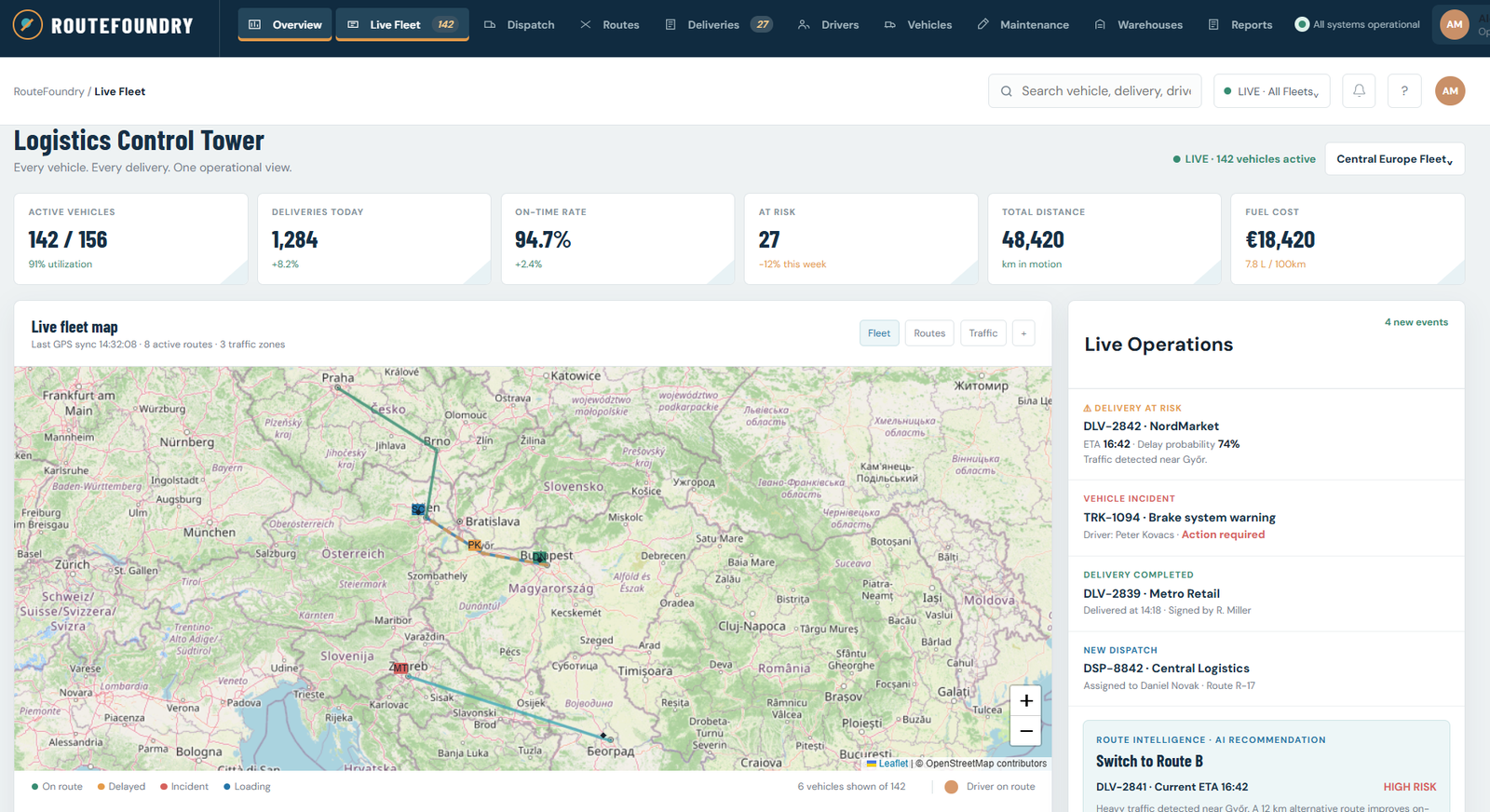Image resolution: width=1490 pixels, height=812 pixels.
Task: Click the MT incident marker at Zagreb
Action: pos(400,669)
